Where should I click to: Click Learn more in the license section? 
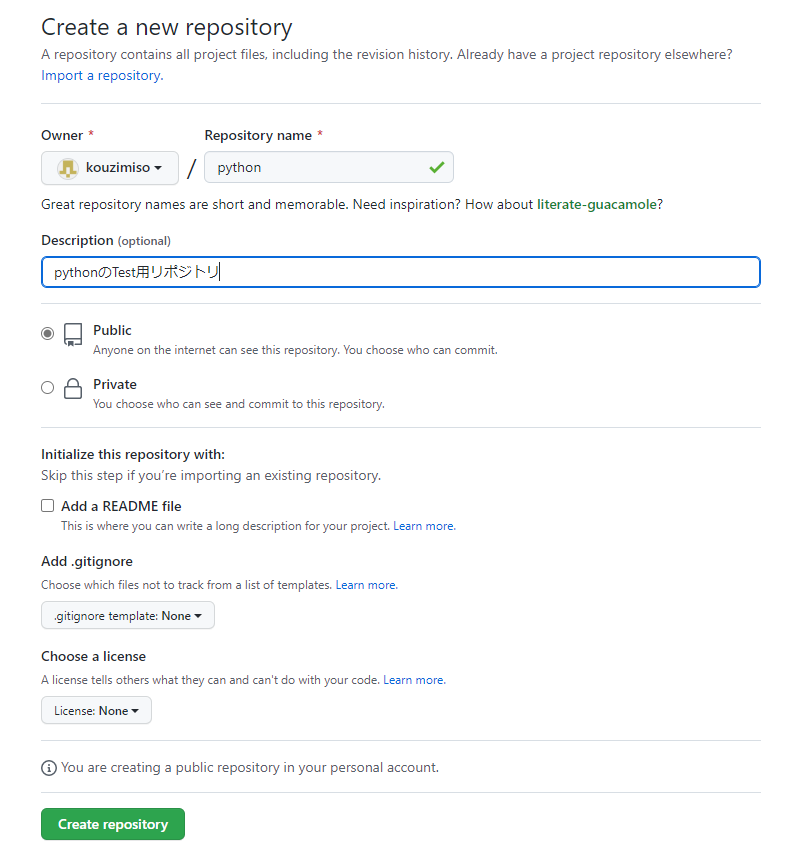(413, 679)
